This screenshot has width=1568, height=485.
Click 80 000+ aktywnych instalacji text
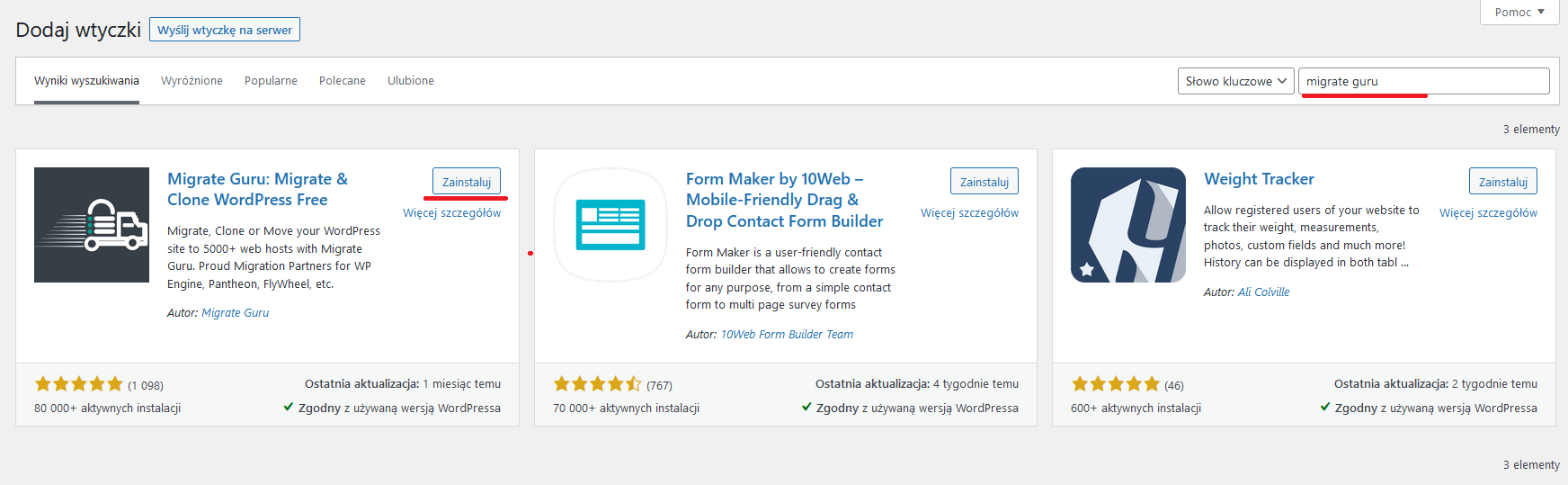[107, 409]
